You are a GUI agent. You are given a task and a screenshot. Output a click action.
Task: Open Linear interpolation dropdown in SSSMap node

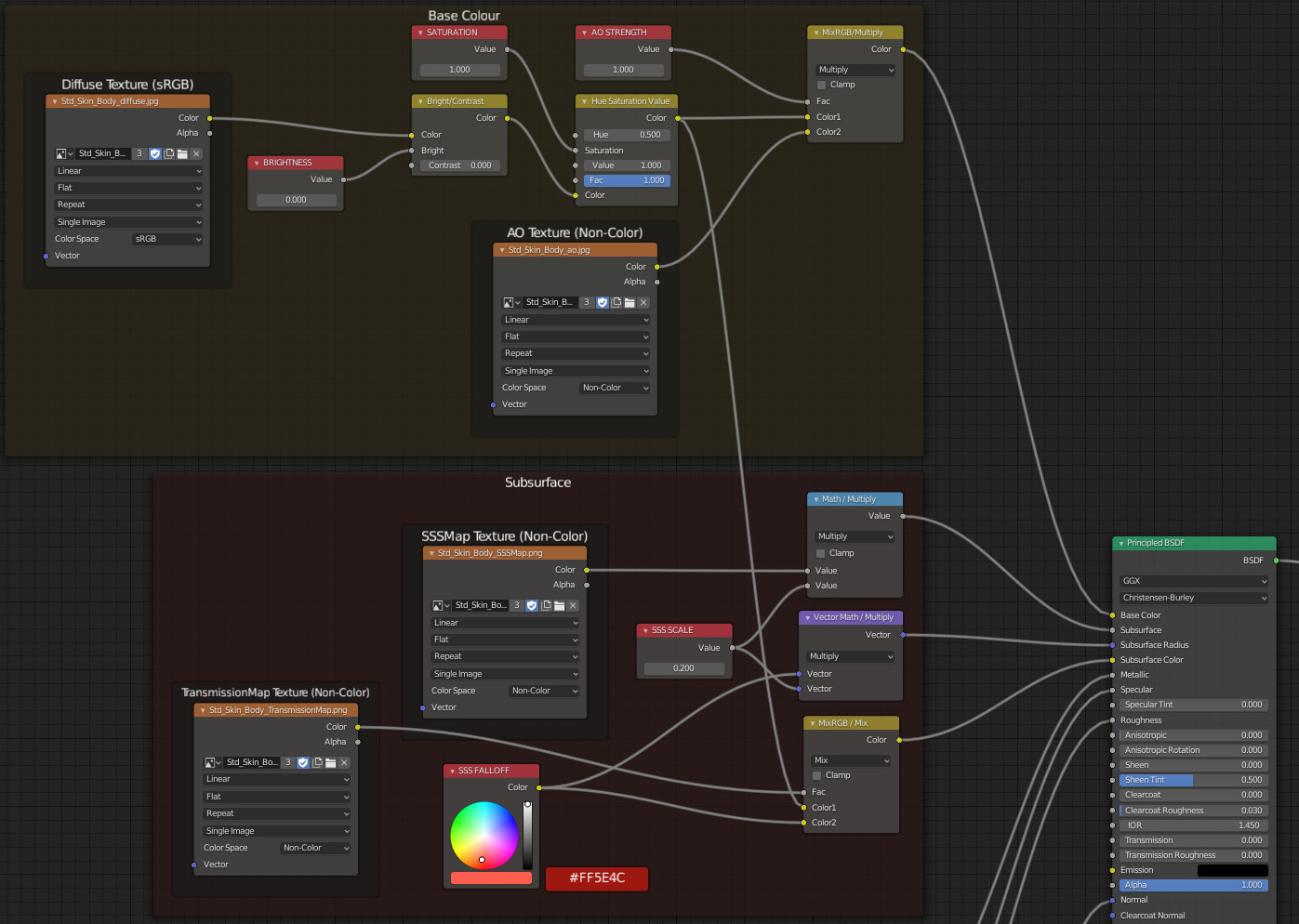coord(505,623)
